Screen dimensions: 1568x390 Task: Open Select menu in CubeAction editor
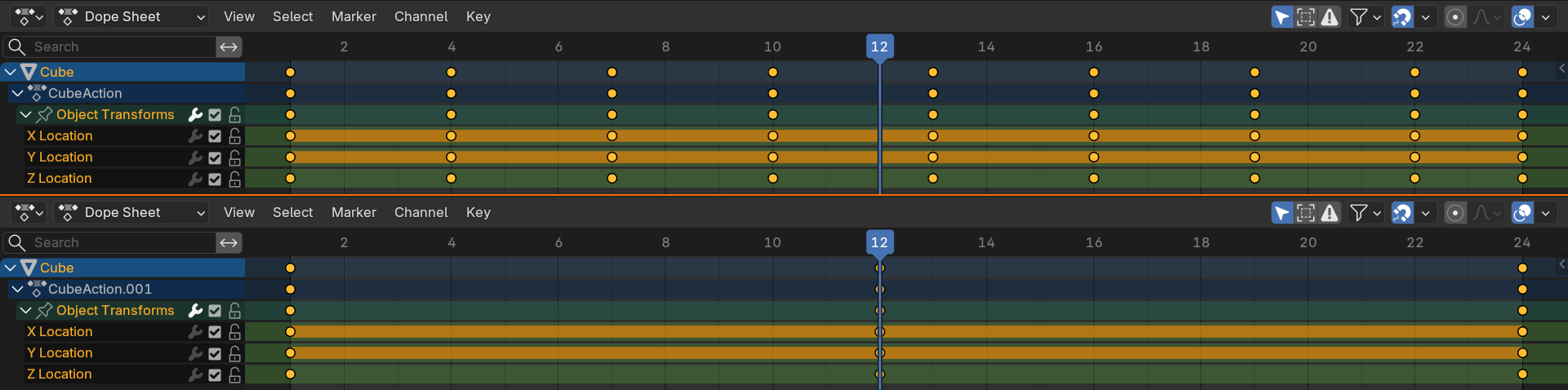pyautogui.click(x=292, y=16)
